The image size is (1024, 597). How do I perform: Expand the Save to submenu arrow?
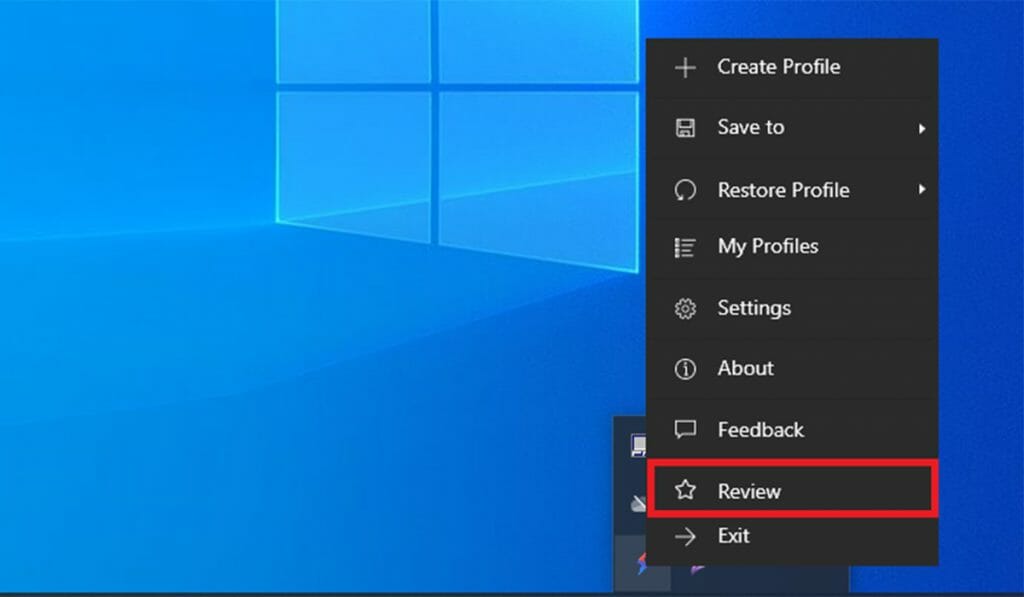coord(921,129)
